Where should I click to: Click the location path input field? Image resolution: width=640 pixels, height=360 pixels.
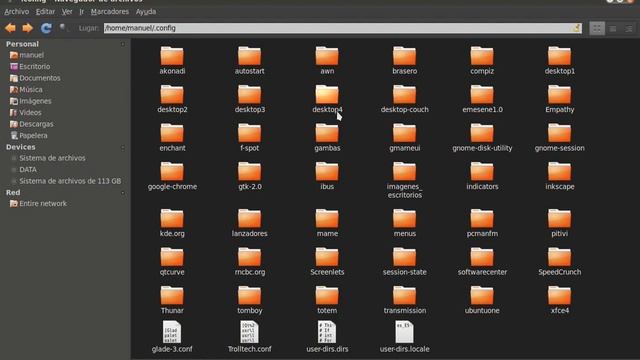point(342,28)
